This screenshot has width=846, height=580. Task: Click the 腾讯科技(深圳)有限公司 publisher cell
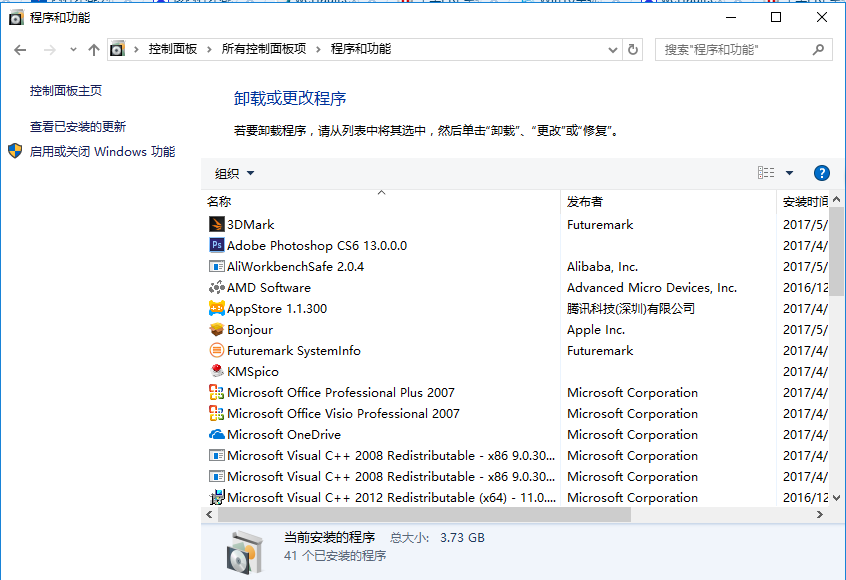[631, 309]
